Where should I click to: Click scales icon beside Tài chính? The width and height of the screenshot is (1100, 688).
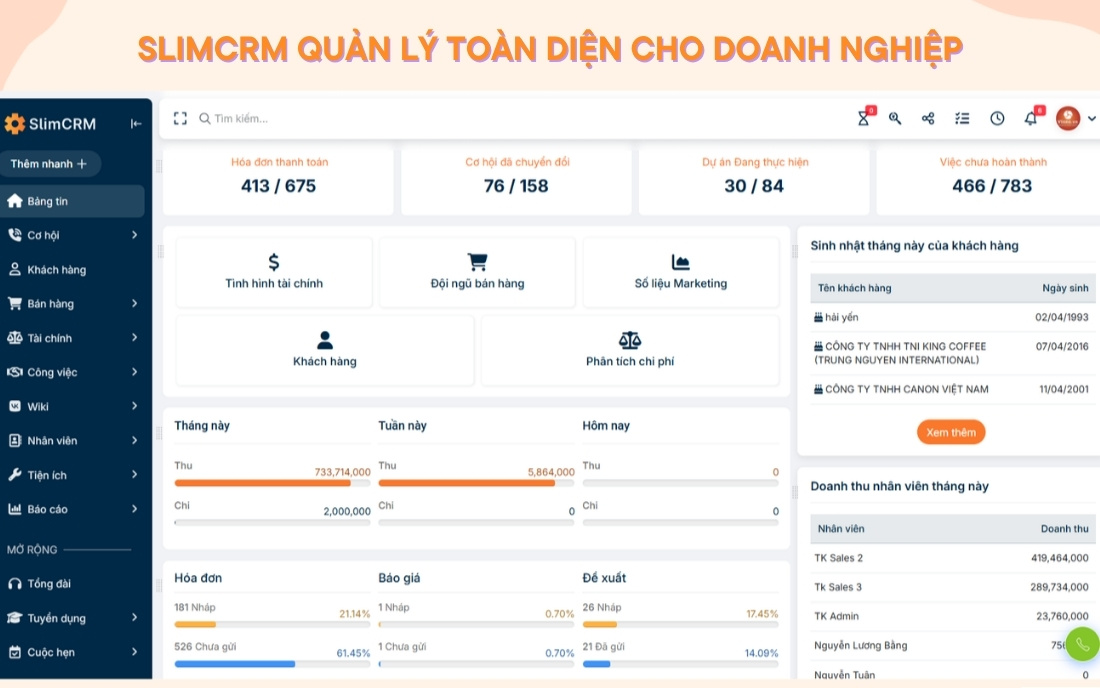pos(15,337)
